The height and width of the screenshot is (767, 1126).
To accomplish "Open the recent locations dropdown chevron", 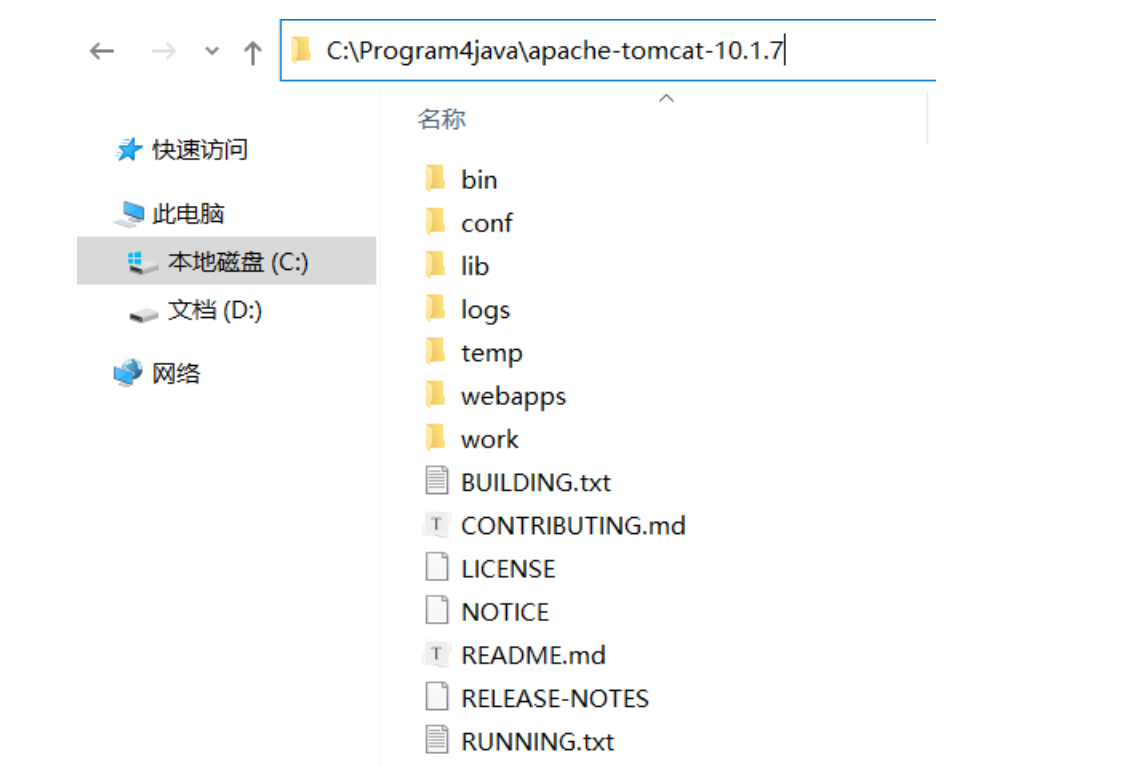I will (212, 51).
